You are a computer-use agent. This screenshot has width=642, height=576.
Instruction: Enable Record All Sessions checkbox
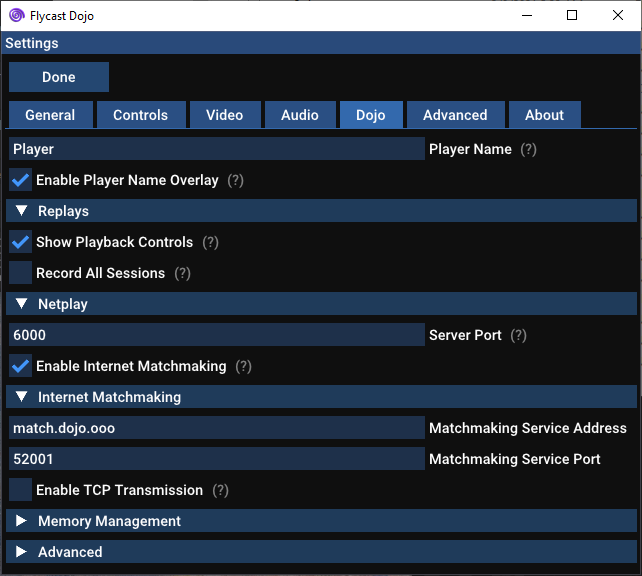[20, 273]
